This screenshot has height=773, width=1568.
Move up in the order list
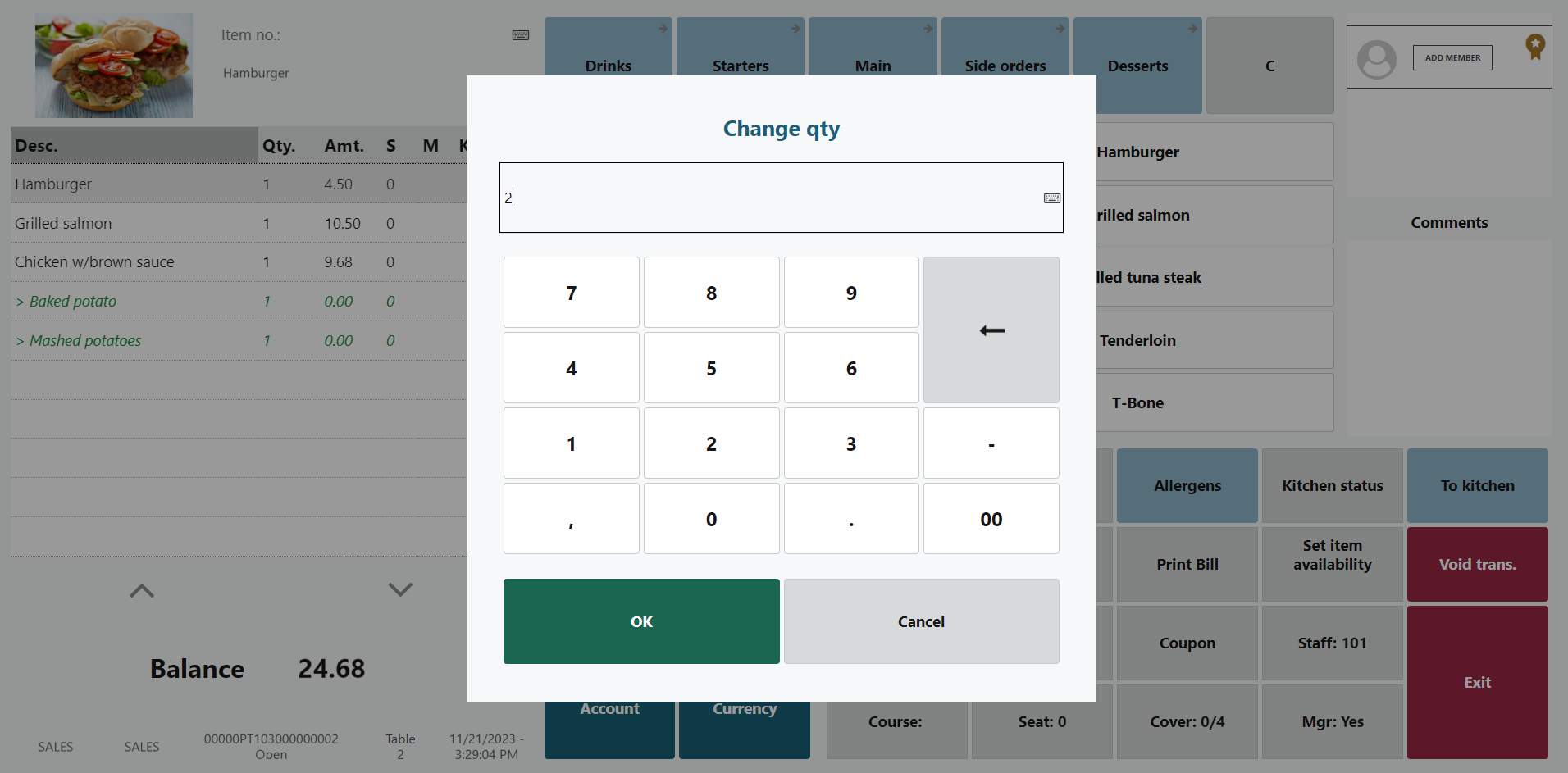(x=142, y=590)
